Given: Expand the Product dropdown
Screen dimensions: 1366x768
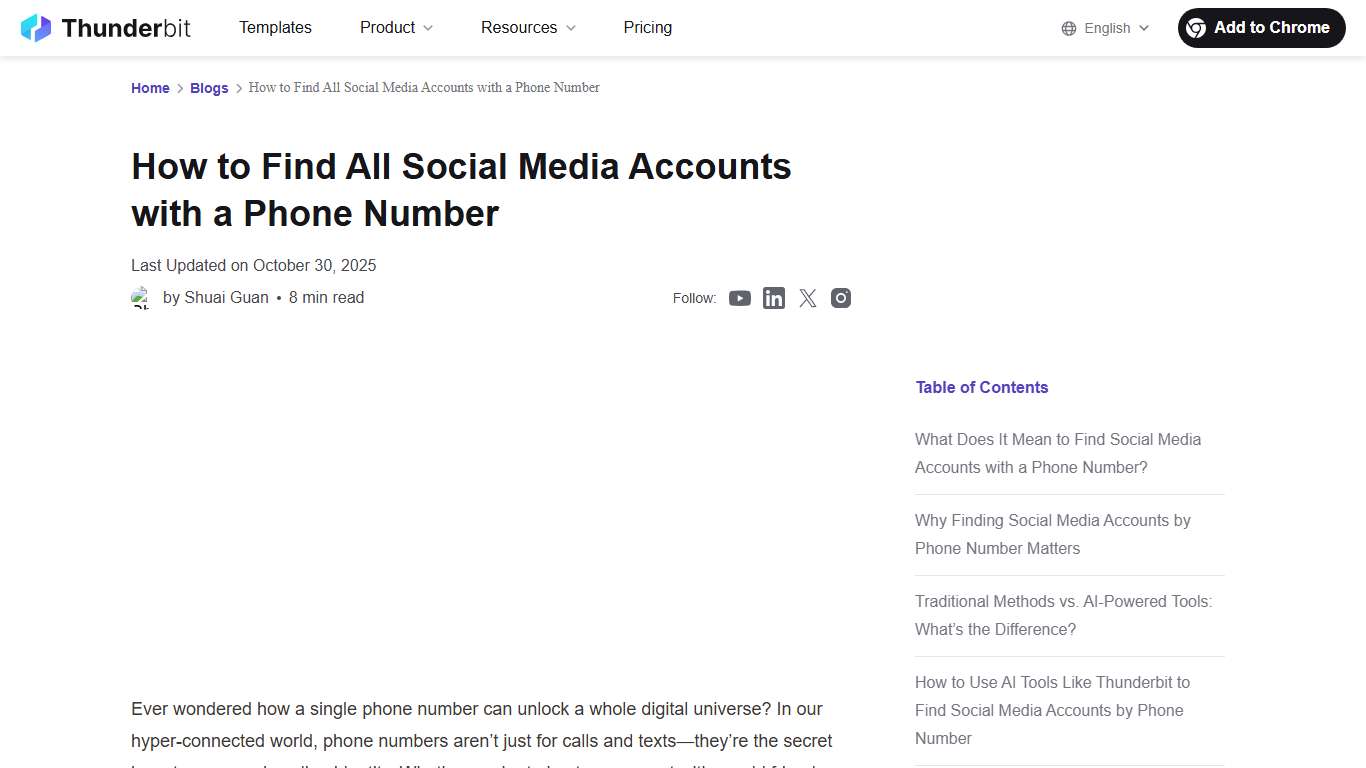Looking at the screenshot, I should [395, 28].
